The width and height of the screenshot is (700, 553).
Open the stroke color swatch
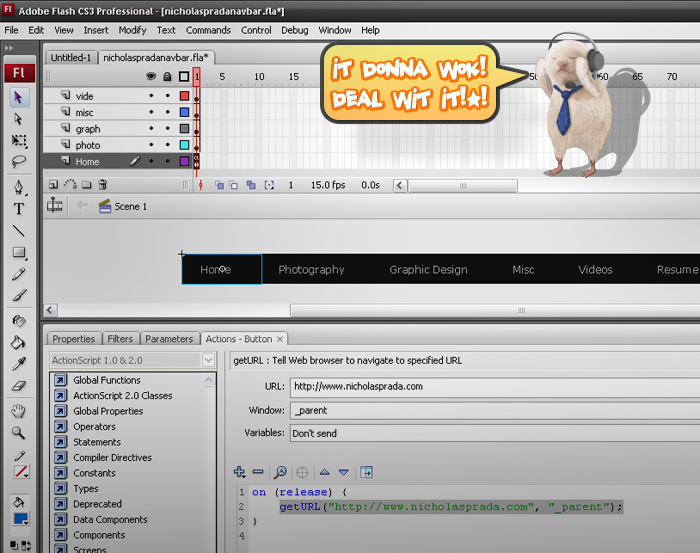click(x=20, y=471)
